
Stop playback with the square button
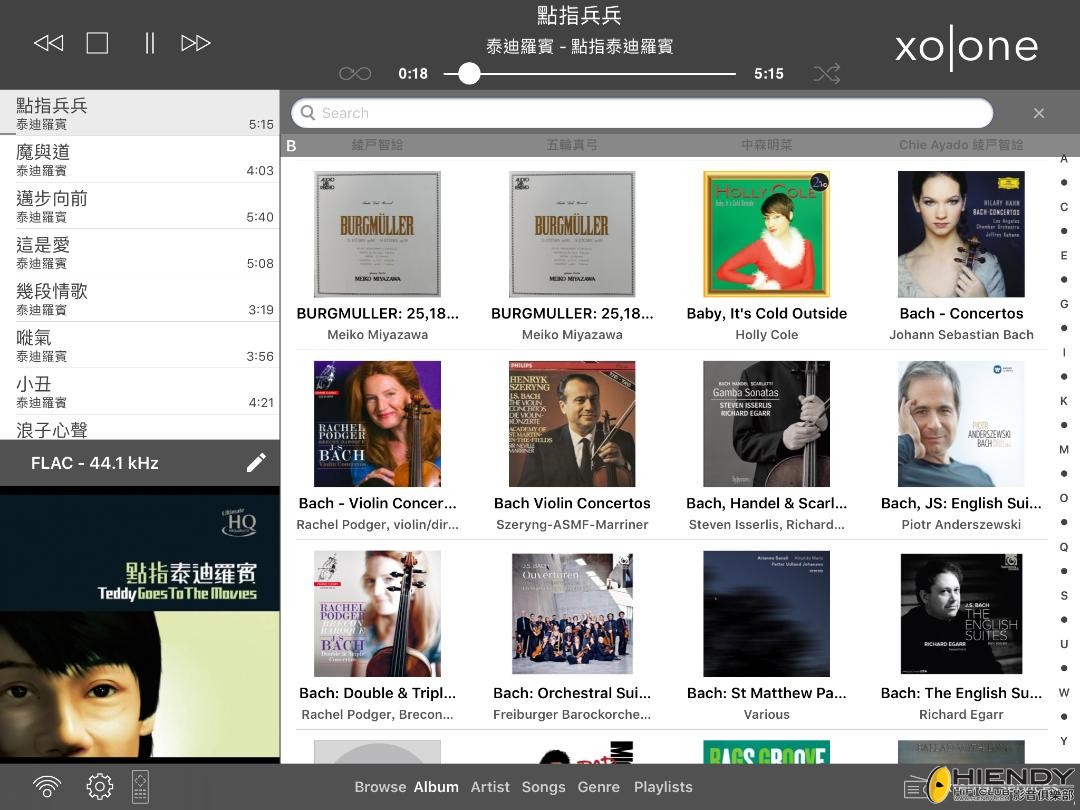coord(97,43)
